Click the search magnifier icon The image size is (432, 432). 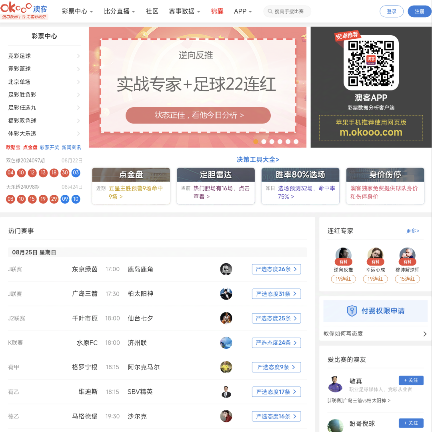pyautogui.click(x=270, y=11)
